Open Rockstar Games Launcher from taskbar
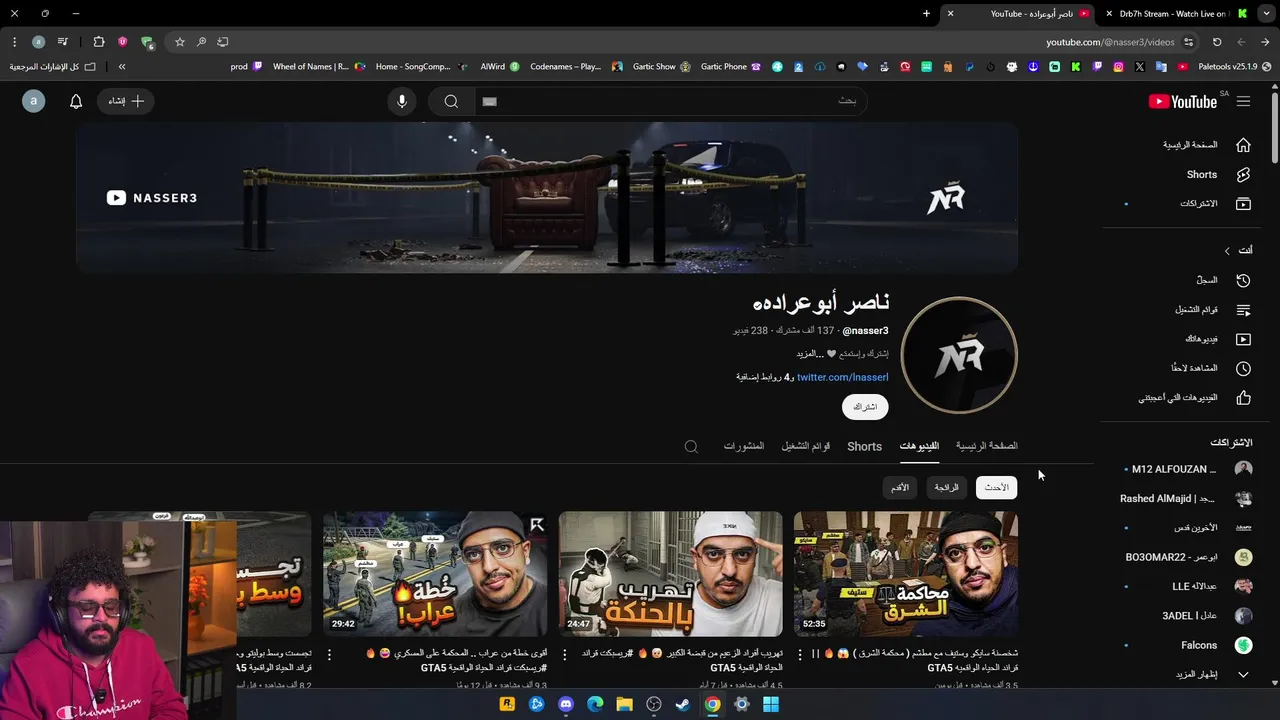 [507, 704]
